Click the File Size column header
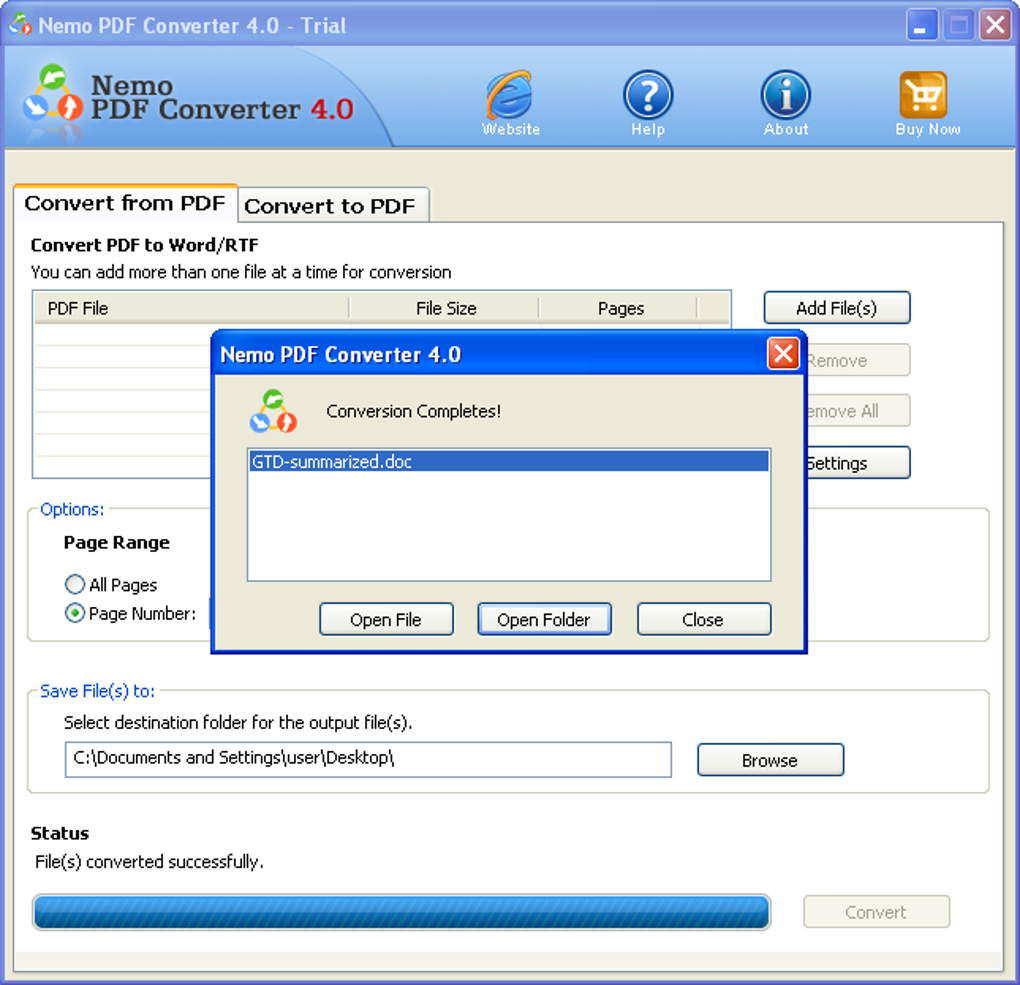The image size is (1020, 985). pos(445,308)
